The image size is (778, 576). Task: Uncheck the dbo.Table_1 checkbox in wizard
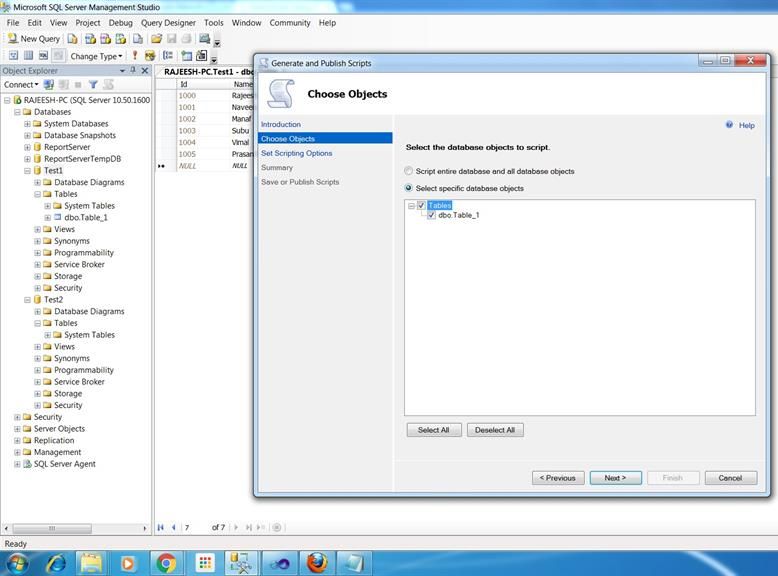coord(431,215)
